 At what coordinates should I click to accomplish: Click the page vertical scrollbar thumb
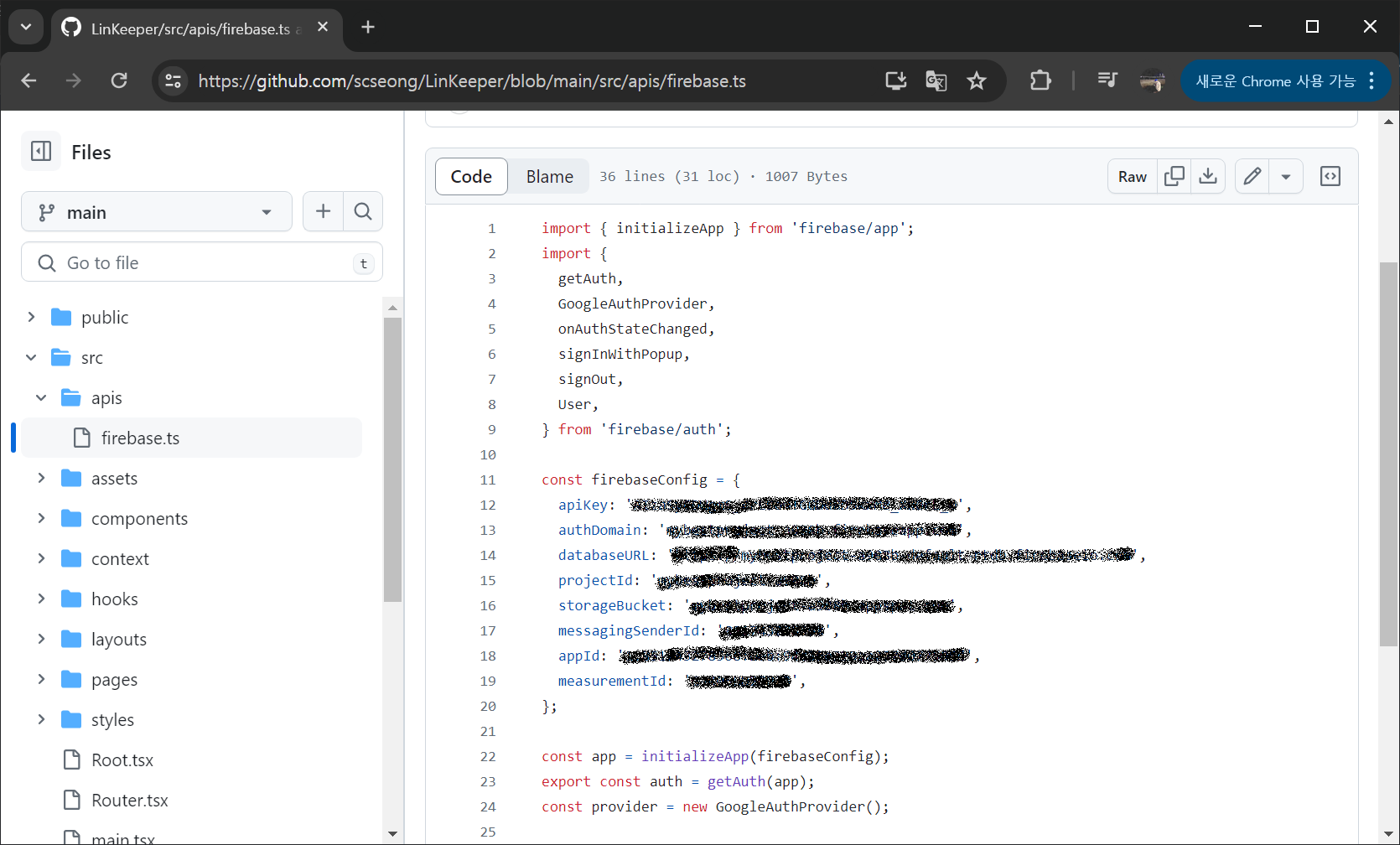[1389, 454]
